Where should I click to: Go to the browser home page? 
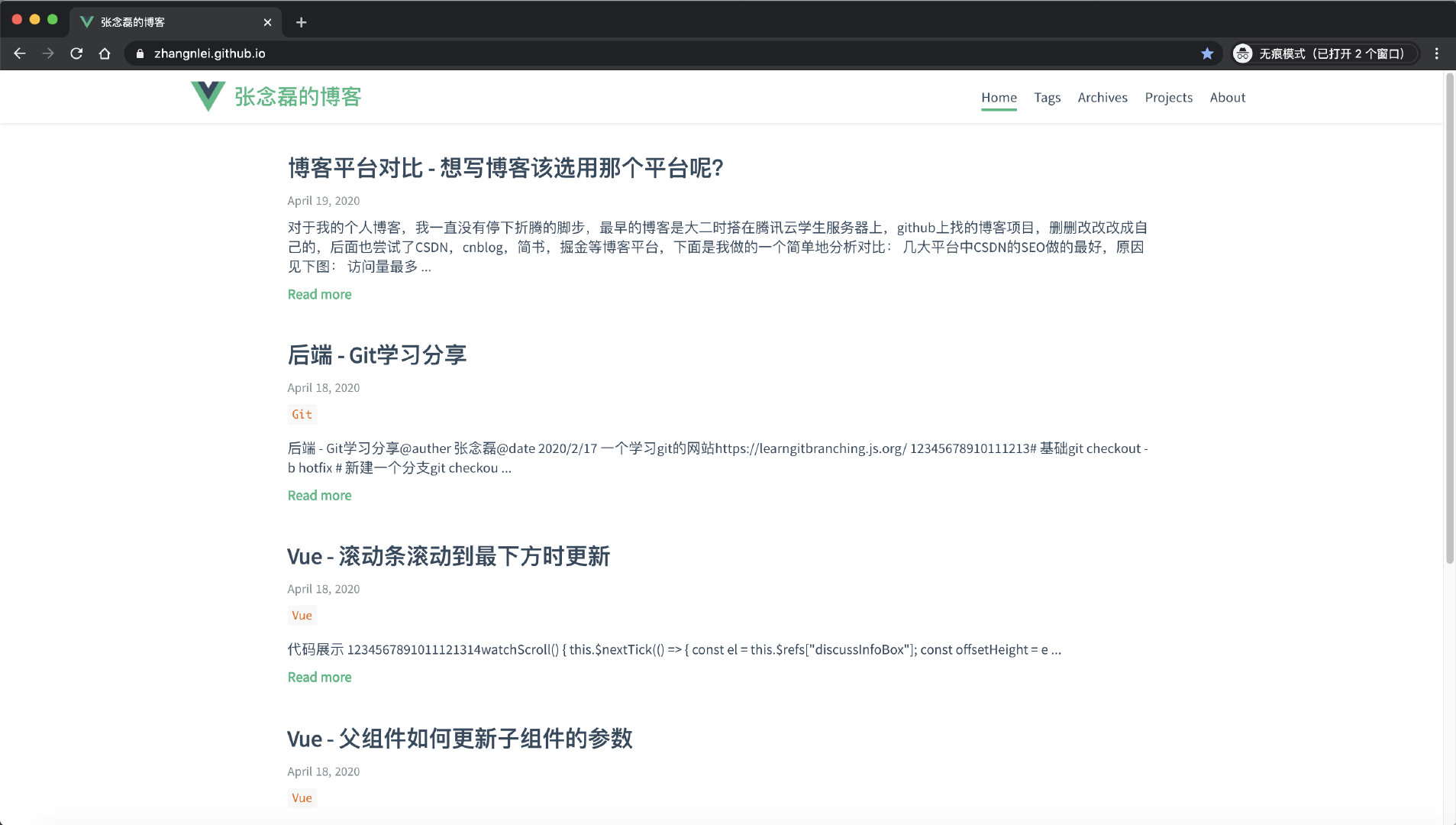105,53
